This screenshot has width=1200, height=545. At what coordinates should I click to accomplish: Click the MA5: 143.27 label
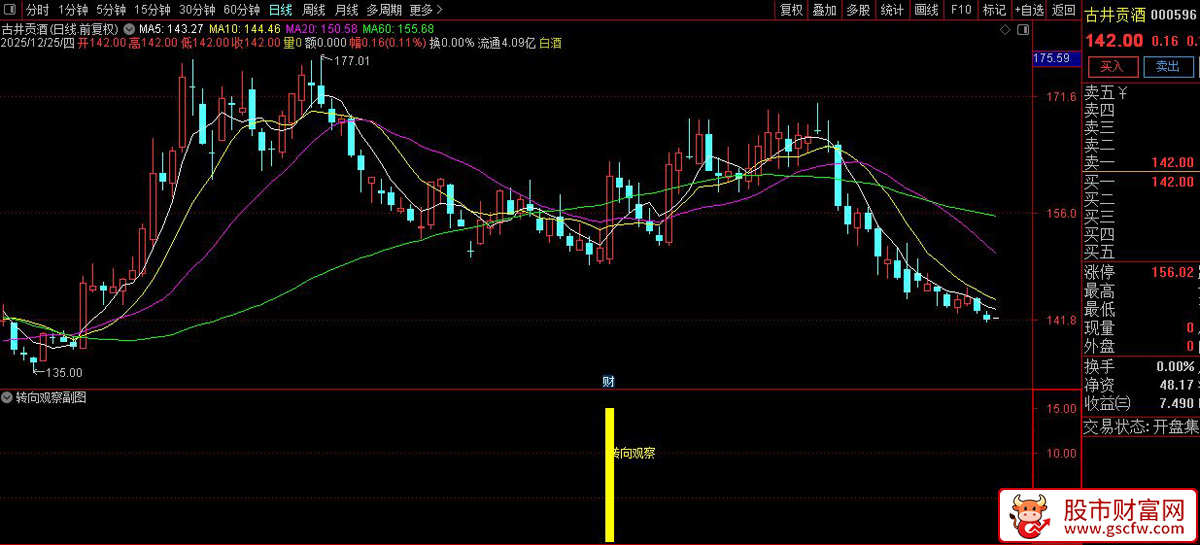click(x=172, y=29)
